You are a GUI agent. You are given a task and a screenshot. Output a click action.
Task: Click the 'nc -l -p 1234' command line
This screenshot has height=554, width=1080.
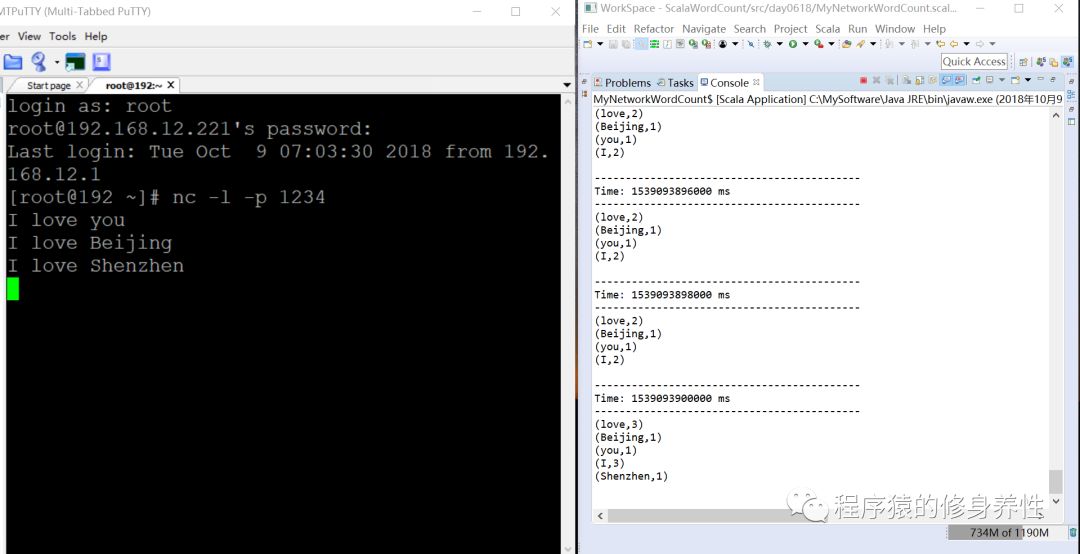[249, 198]
